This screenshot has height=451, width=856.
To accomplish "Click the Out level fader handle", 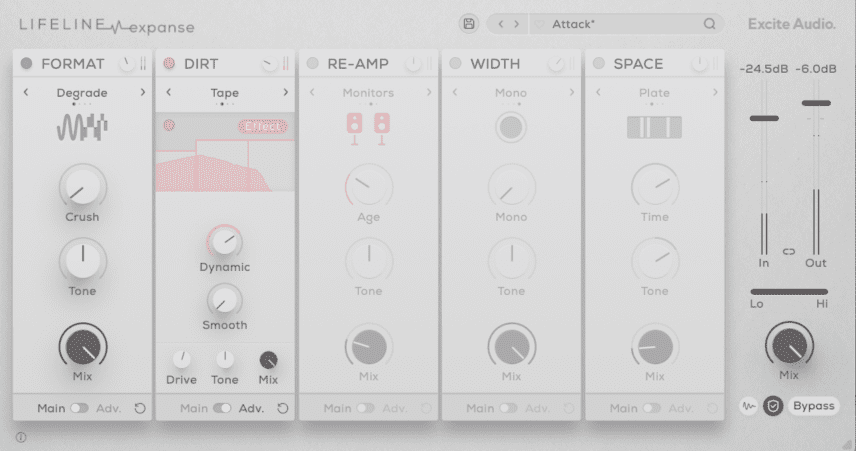I will [x=816, y=103].
